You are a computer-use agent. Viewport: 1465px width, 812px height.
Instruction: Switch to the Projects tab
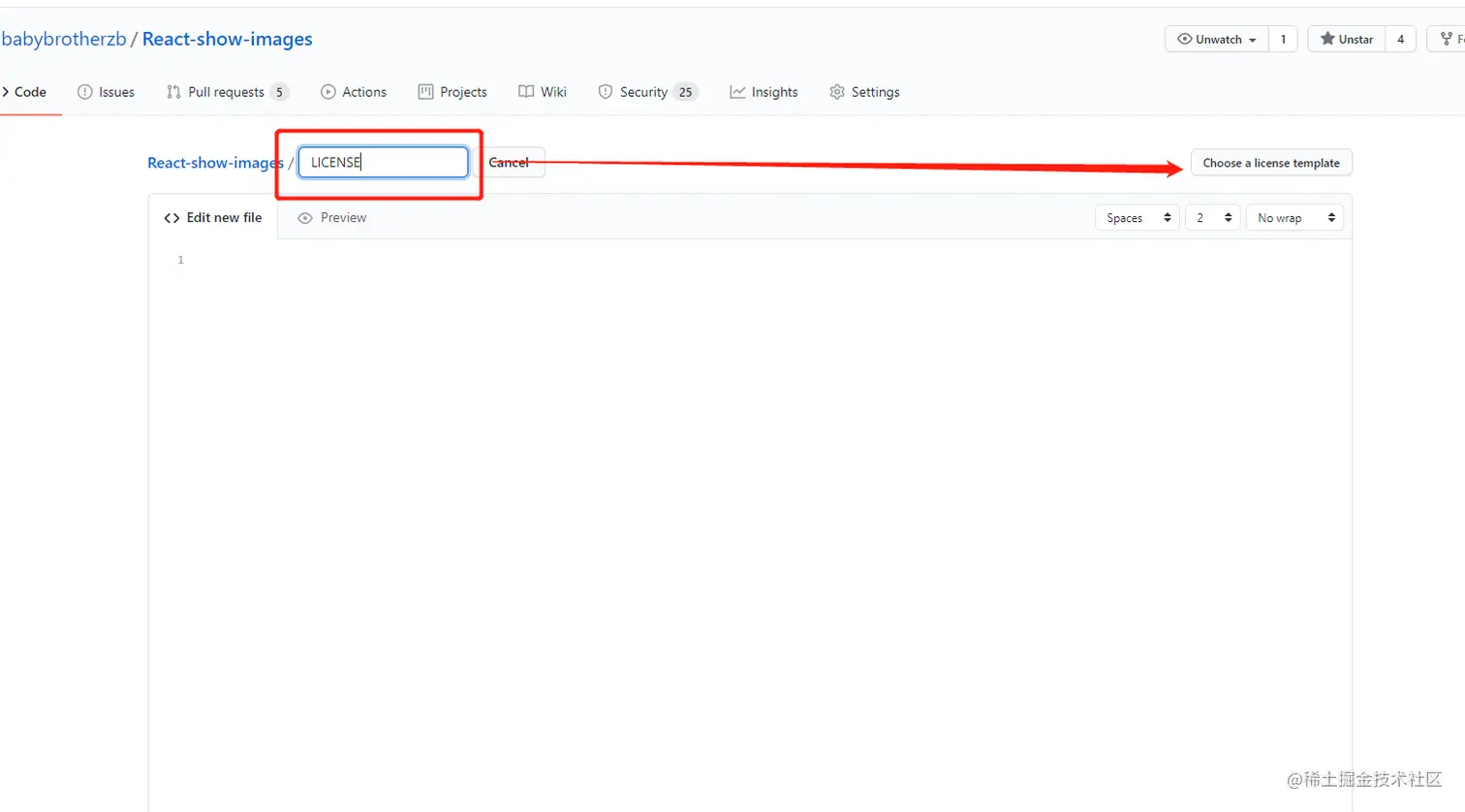tap(452, 92)
